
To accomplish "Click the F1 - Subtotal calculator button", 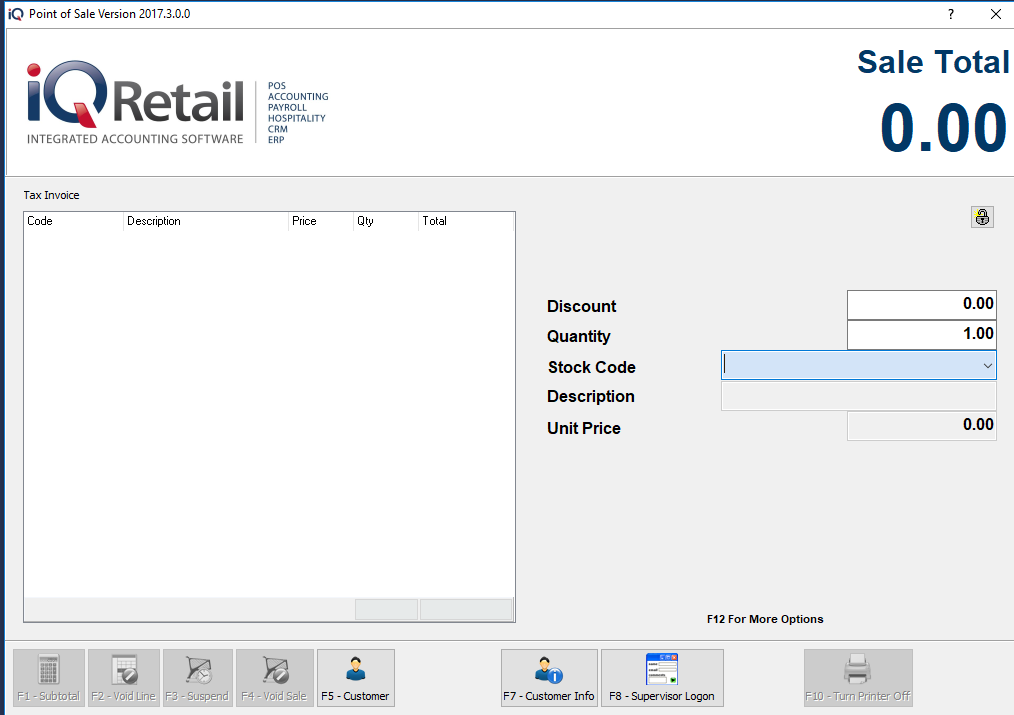I will pos(48,678).
